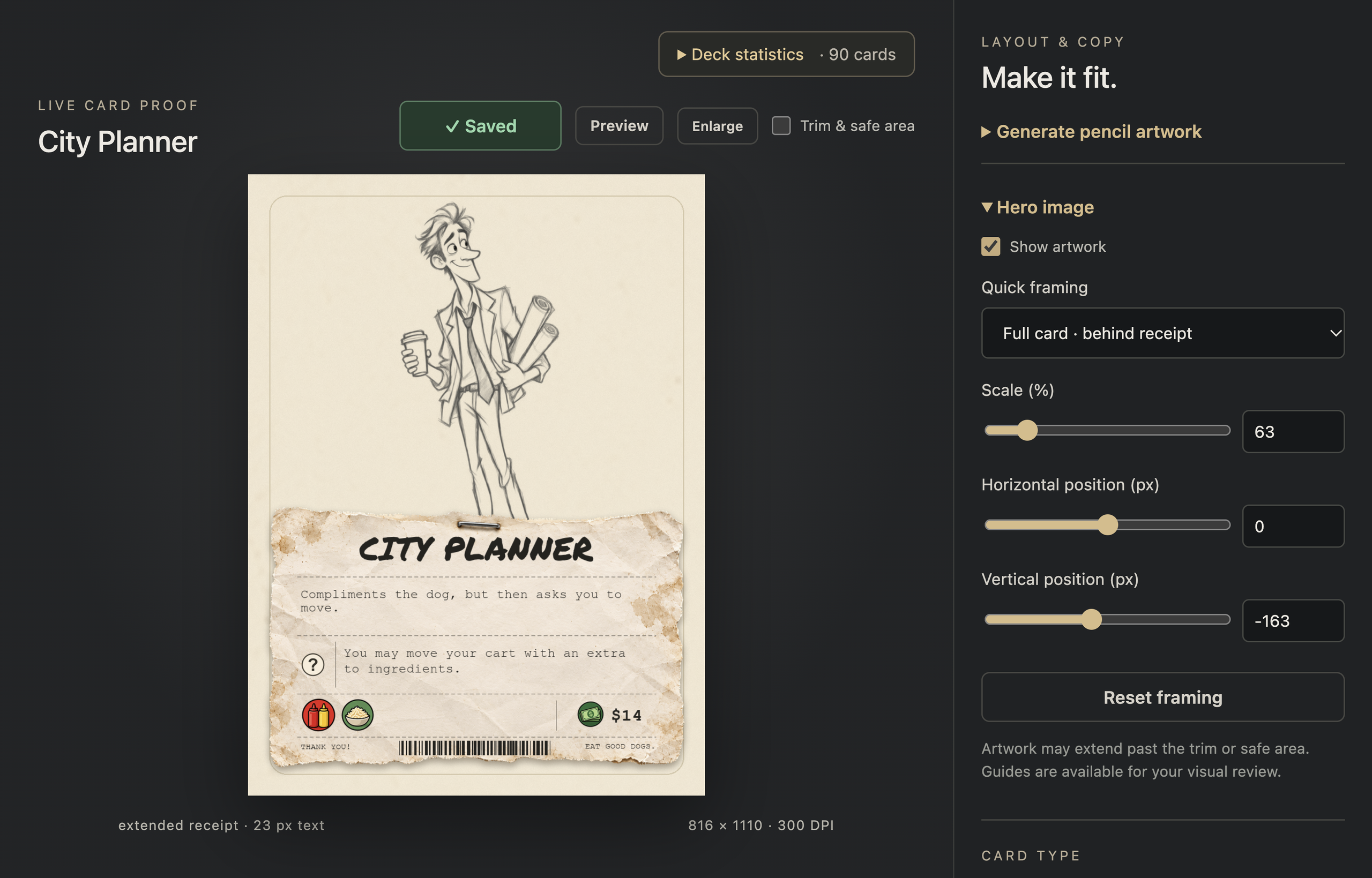Toggle Trim & safe area checkbox
Image resolution: width=1372 pixels, height=878 pixels.
[781, 125]
